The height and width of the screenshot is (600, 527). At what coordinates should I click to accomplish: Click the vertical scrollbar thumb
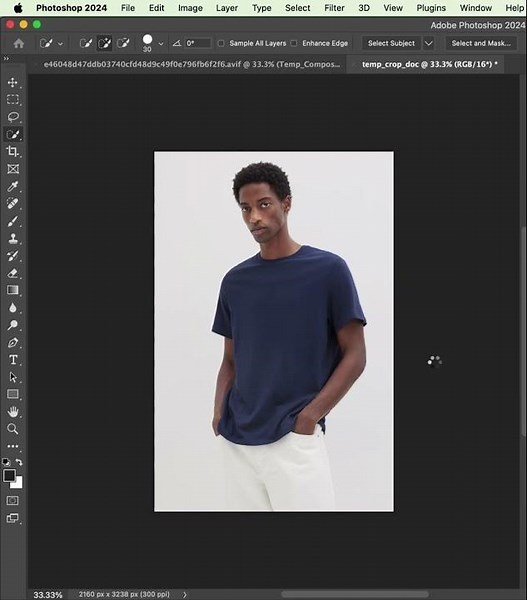click(524, 331)
